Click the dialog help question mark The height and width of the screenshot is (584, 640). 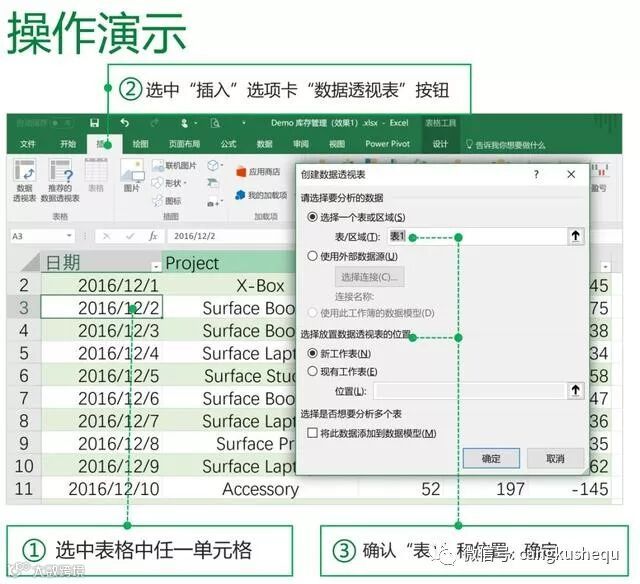[x=536, y=175]
